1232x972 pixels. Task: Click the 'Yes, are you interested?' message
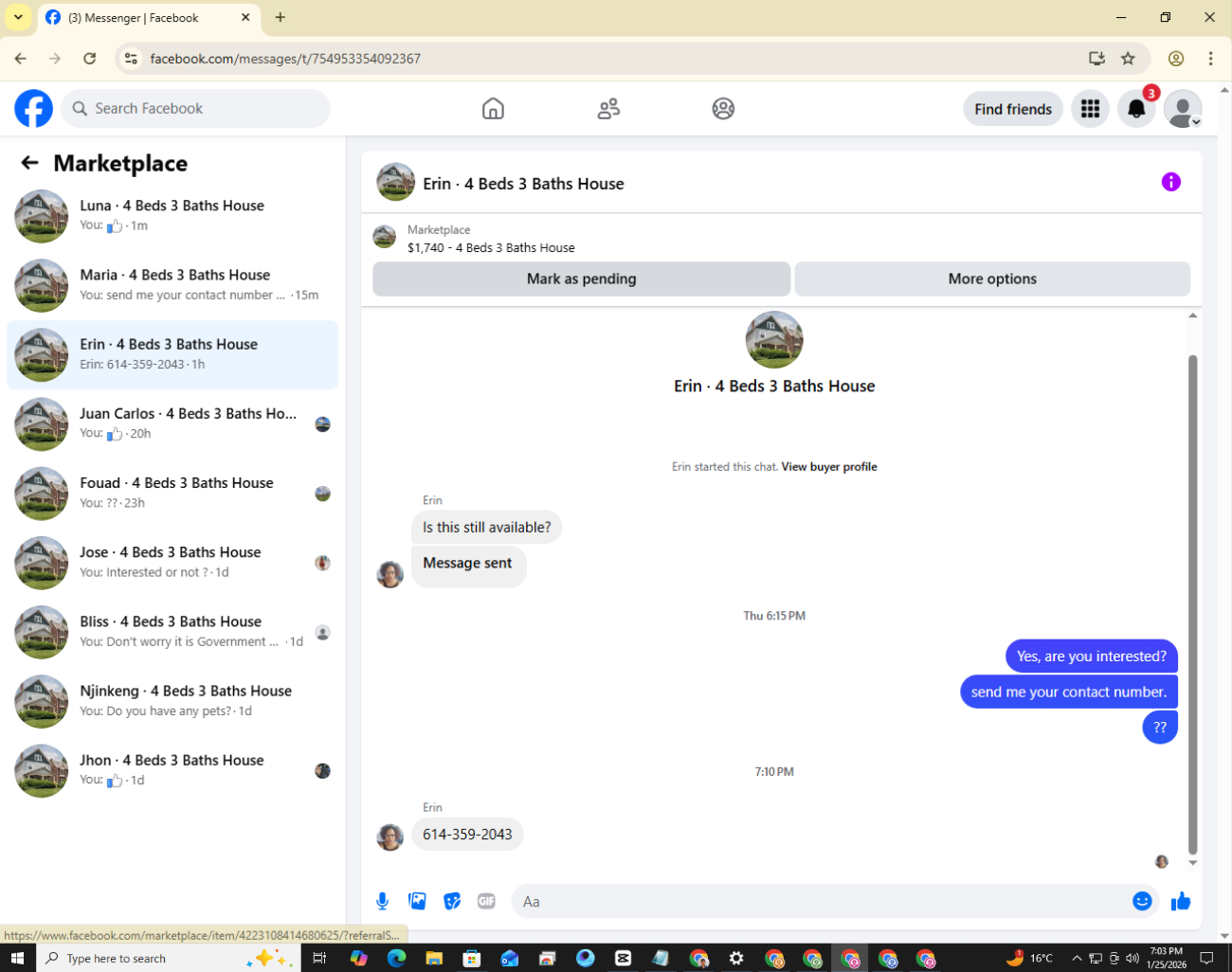tap(1092, 657)
